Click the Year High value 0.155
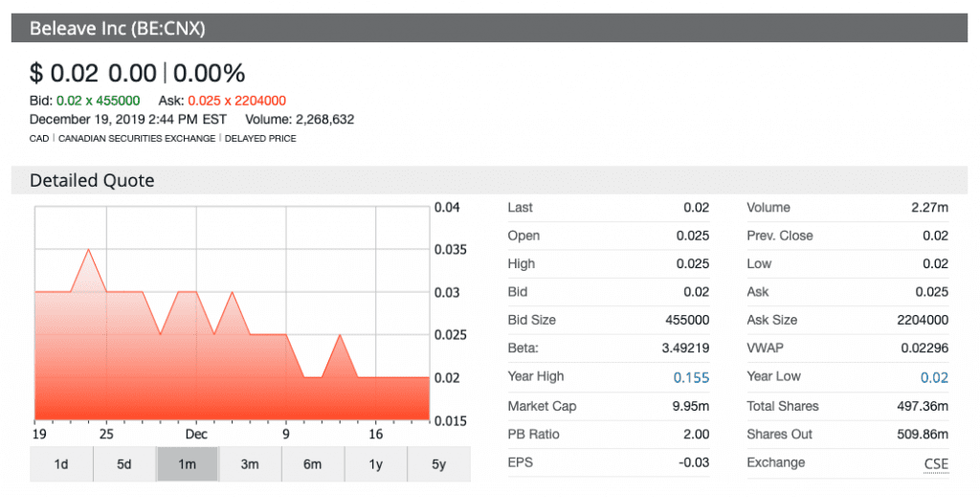 tap(691, 377)
